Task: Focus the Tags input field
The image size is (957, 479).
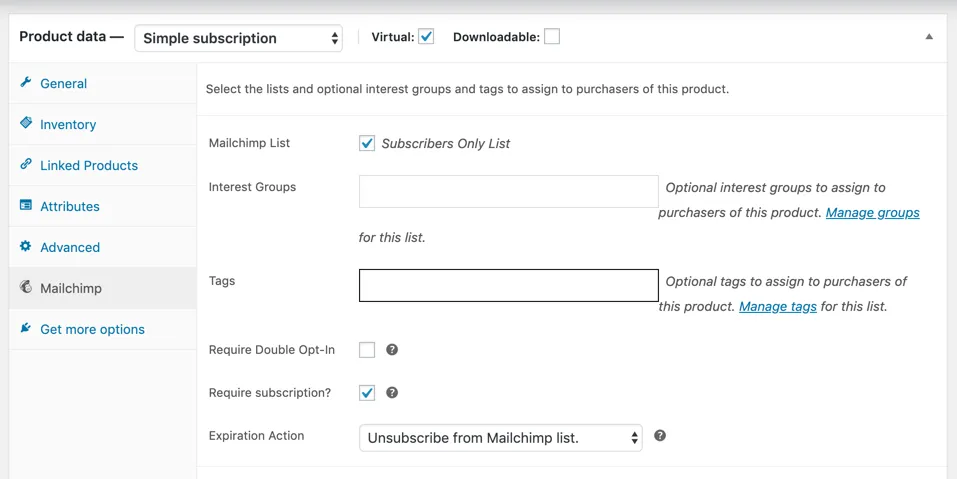Action: pyautogui.click(x=508, y=286)
